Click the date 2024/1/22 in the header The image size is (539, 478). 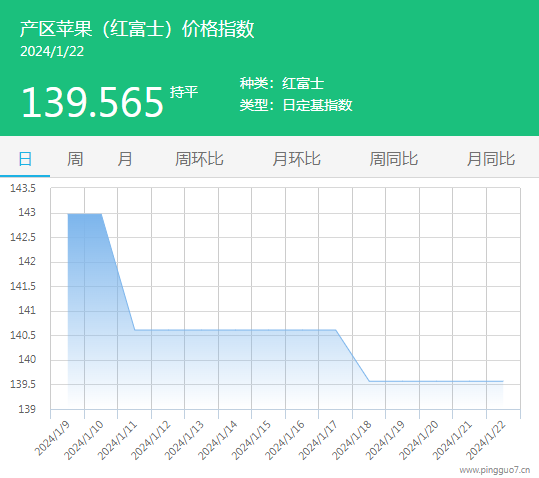52,52
